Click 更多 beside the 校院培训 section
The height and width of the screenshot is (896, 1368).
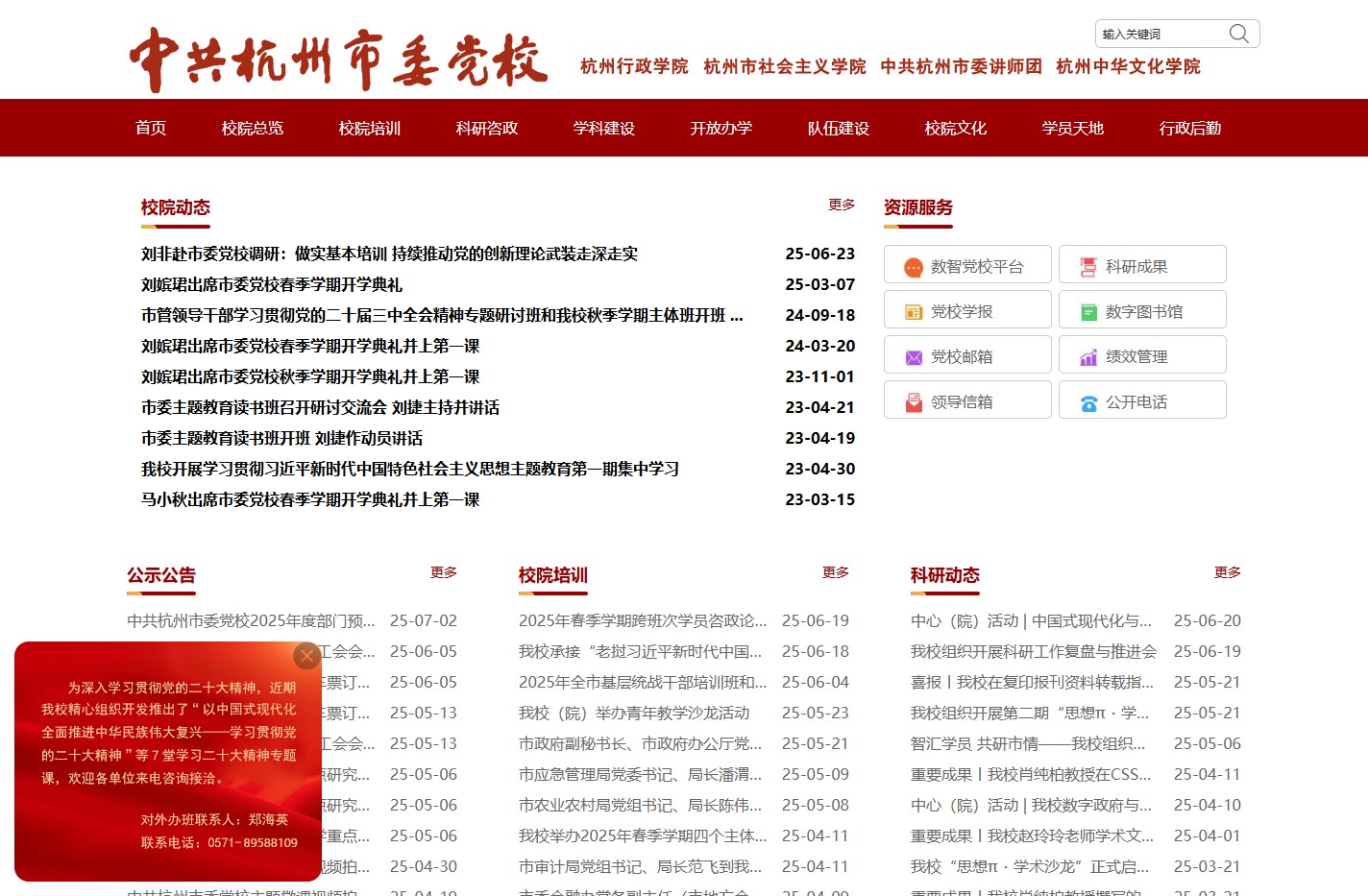click(x=836, y=572)
